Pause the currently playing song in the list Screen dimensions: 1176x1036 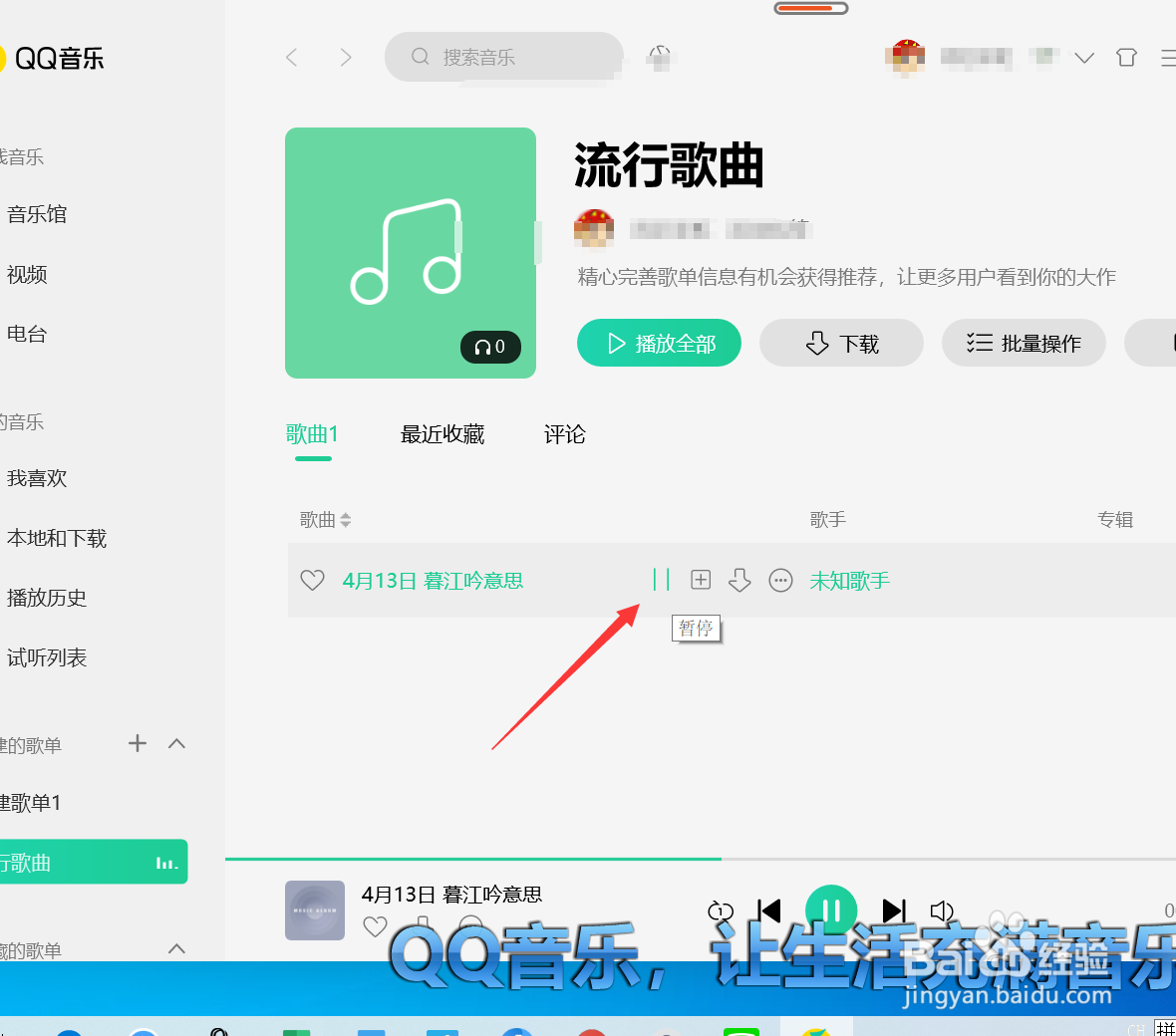click(661, 579)
